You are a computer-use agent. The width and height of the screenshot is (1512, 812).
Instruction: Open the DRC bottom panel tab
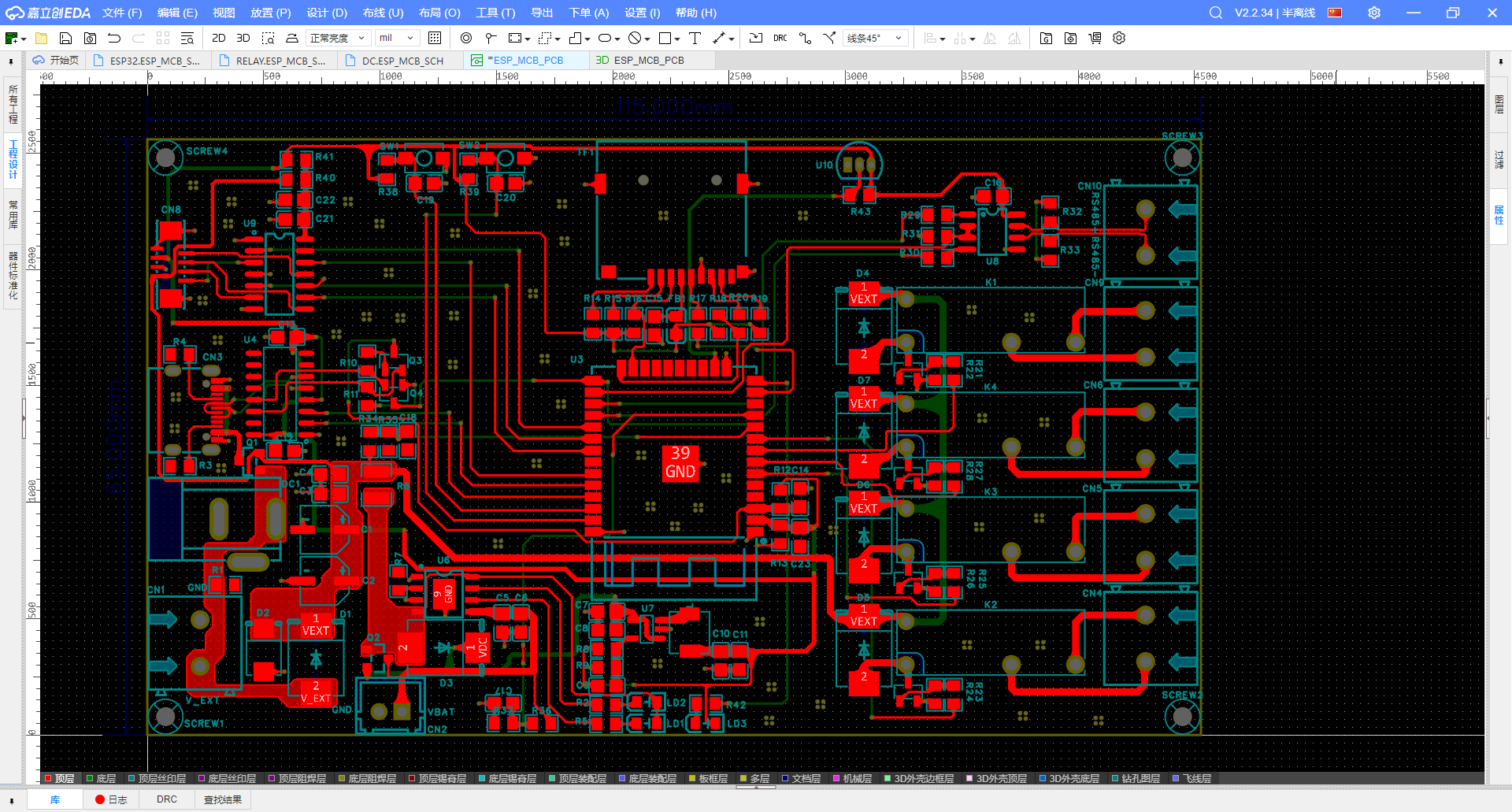point(167,799)
